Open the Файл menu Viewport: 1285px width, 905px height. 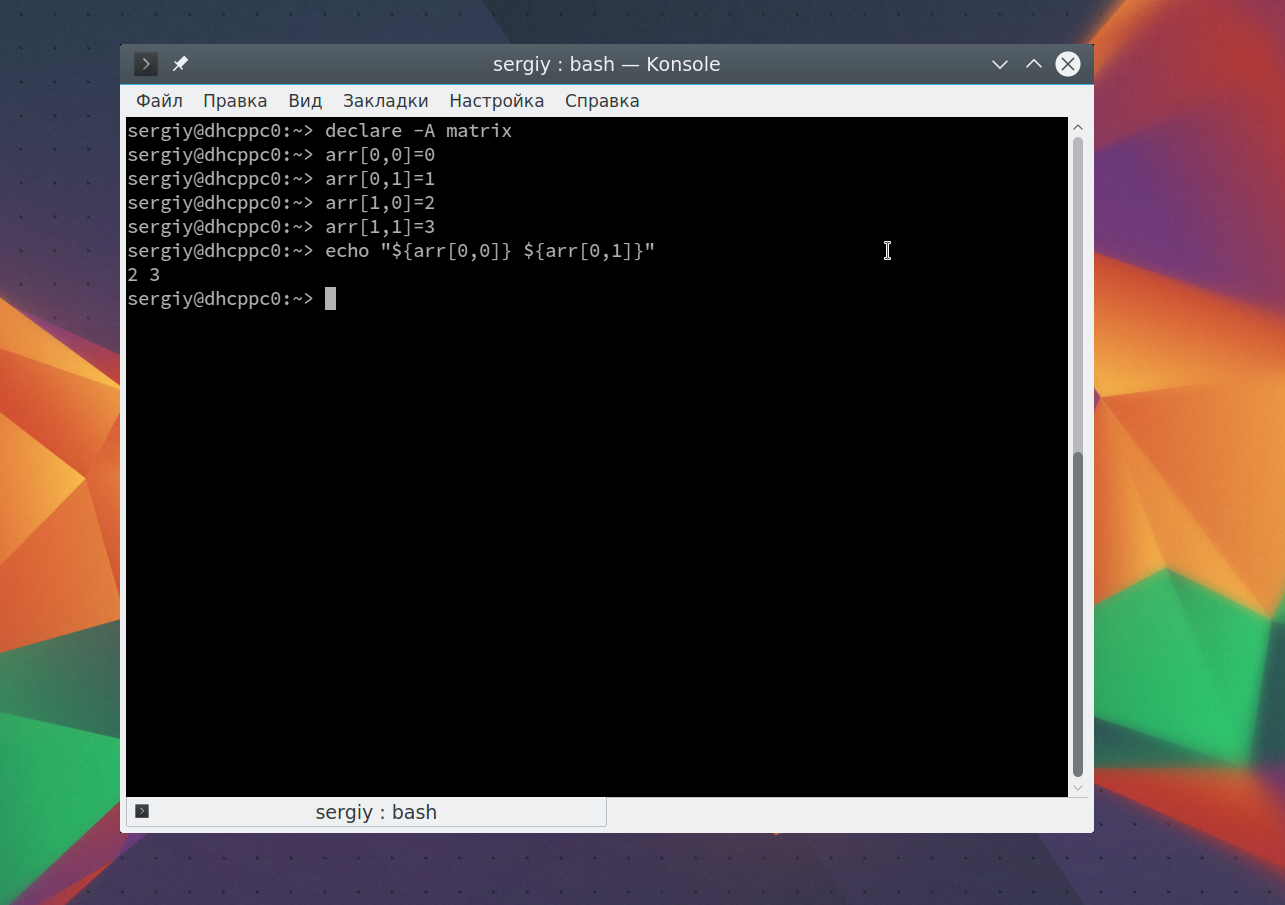point(159,101)
